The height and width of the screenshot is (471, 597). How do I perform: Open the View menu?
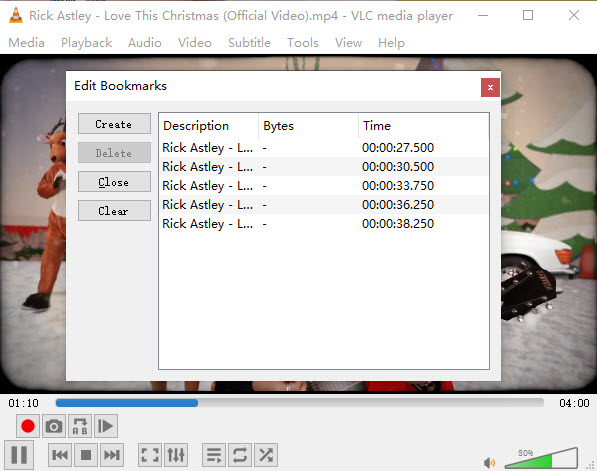tap(348, 43)
